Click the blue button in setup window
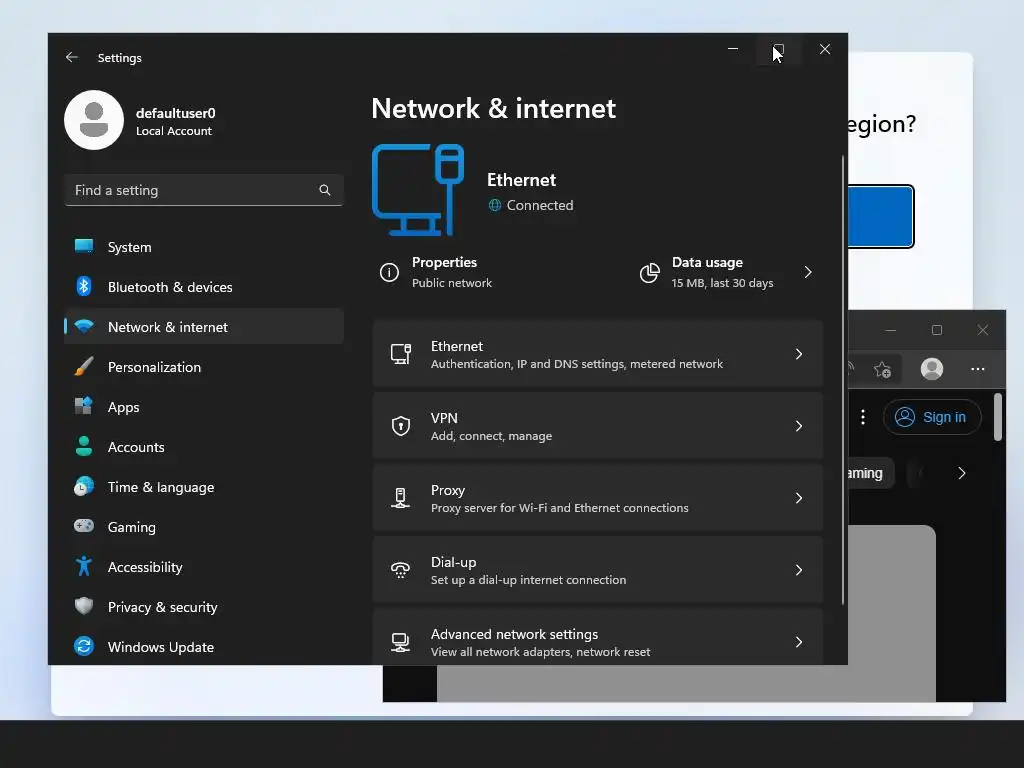Viewport: 1024px width, 768px height. click(x=880, y=216)
